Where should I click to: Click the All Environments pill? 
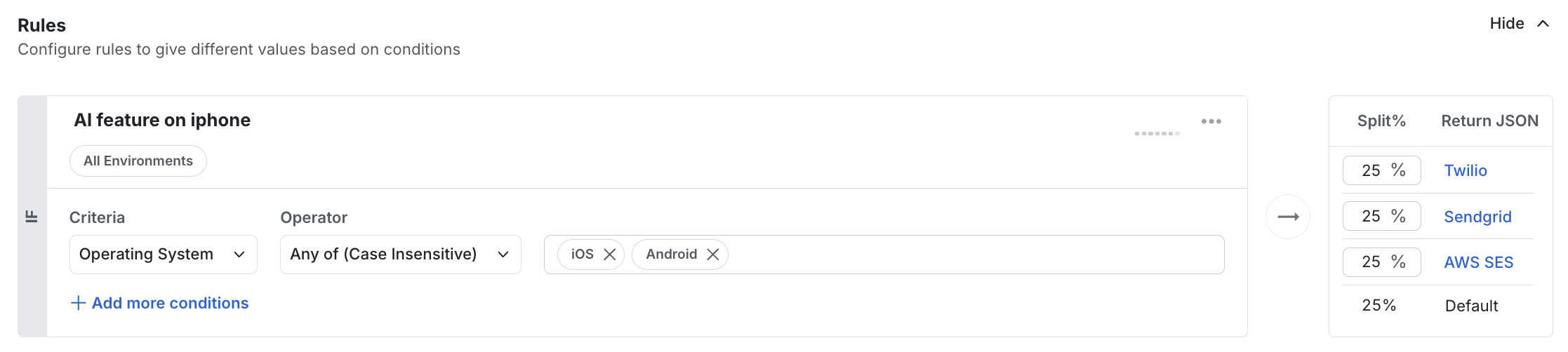tap(138, 161)
